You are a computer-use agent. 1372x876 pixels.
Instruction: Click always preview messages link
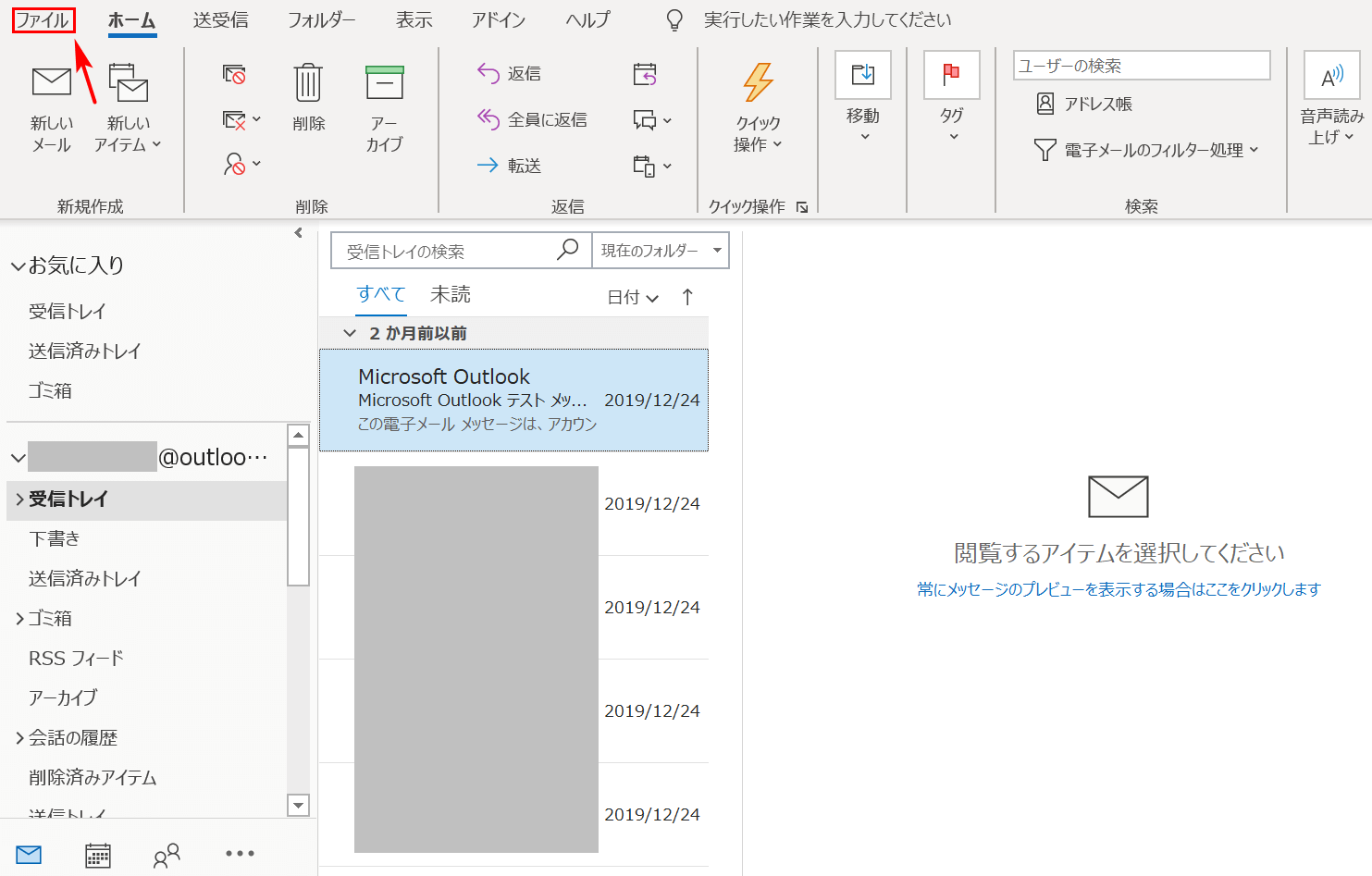[1119, 589]
